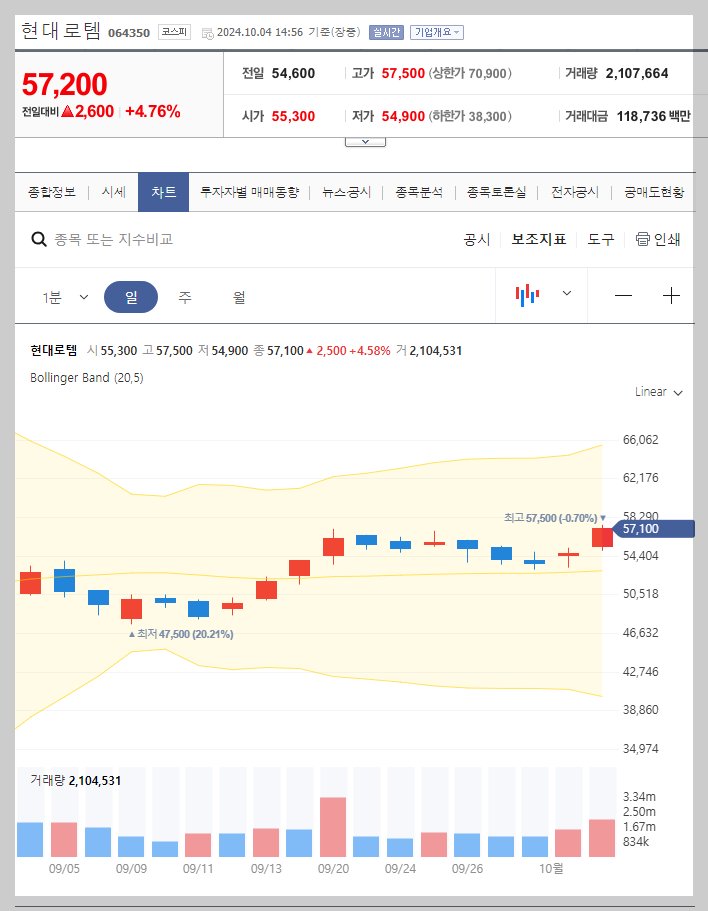The image size is (708, 911).
Task: Zoom out using the minus icon
Action: (x=623, y=295)
